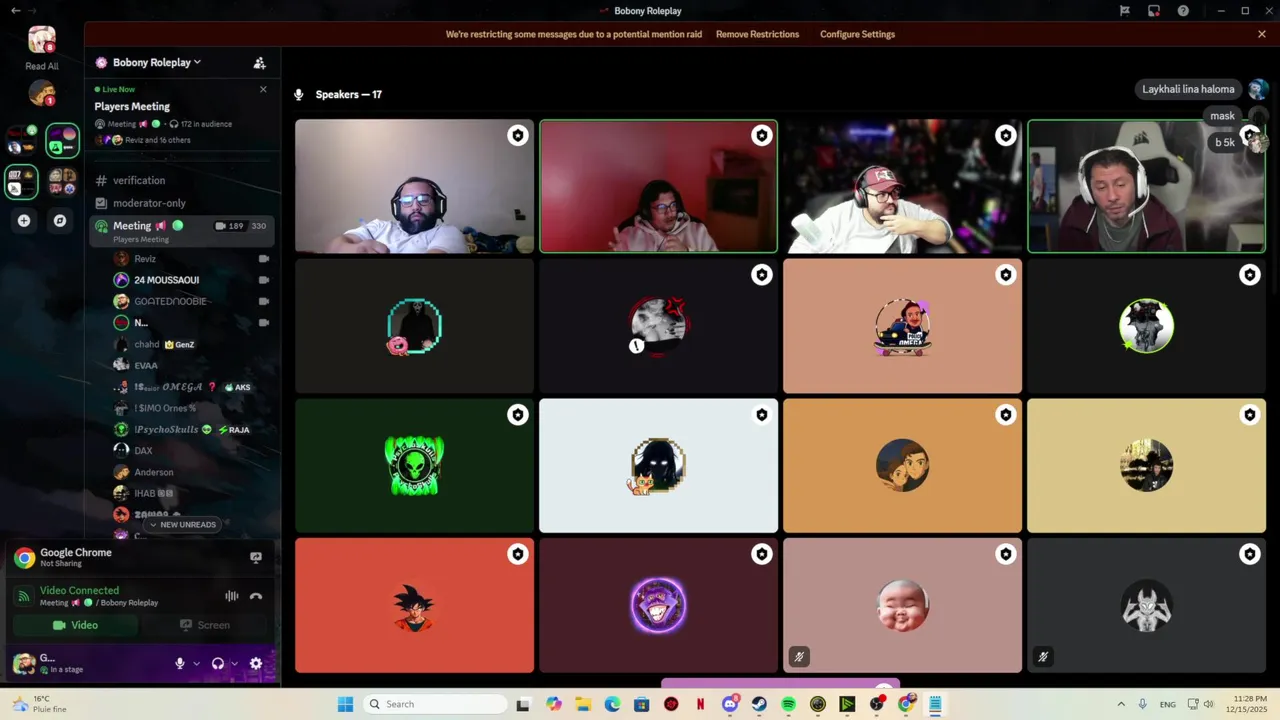Image resolution: width=1280 pixels, height=720 pixels.
Task: Click purple monkey avatar speaker tile
Action: coord(658,606)
